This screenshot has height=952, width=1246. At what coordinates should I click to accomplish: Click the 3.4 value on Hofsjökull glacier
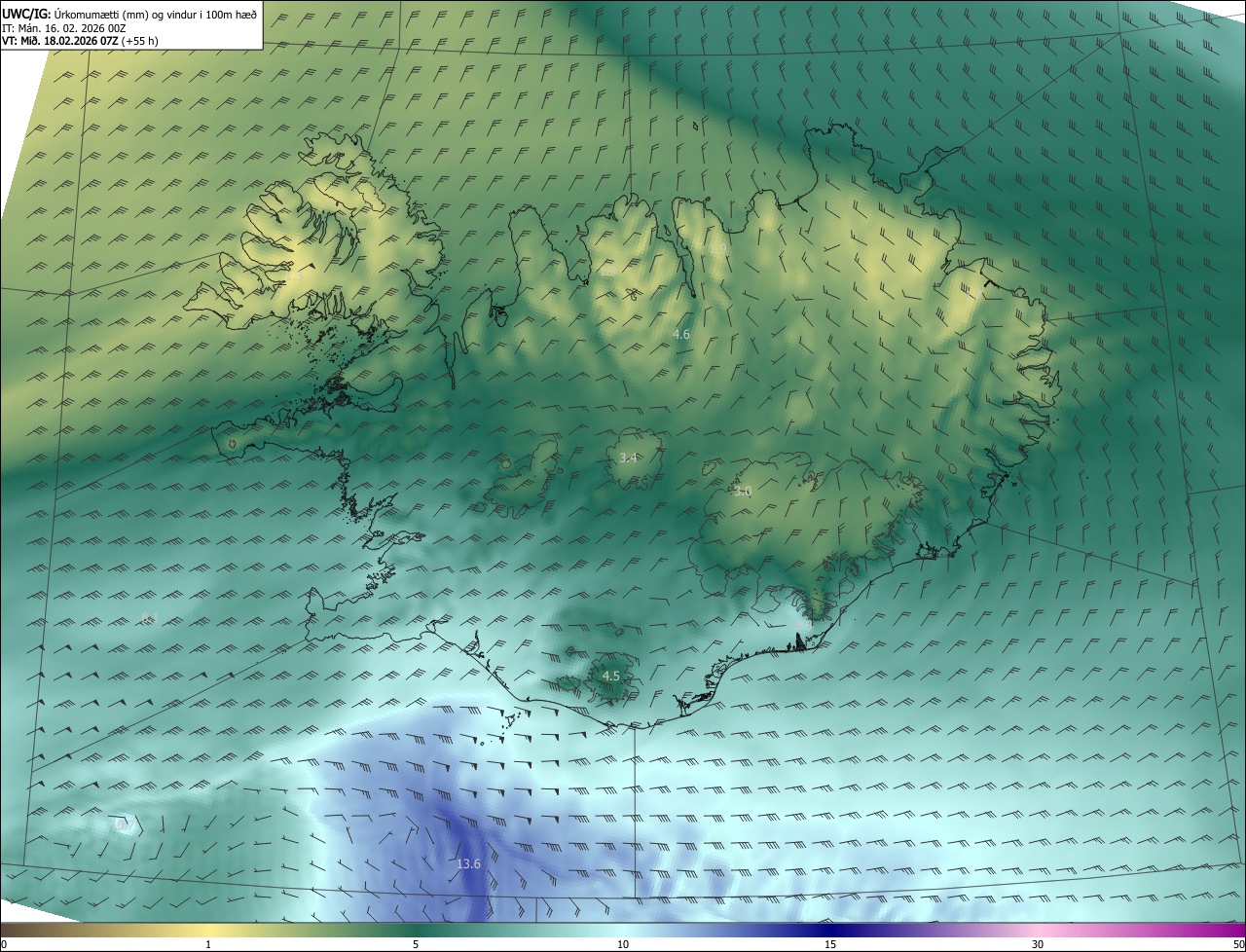629,458
